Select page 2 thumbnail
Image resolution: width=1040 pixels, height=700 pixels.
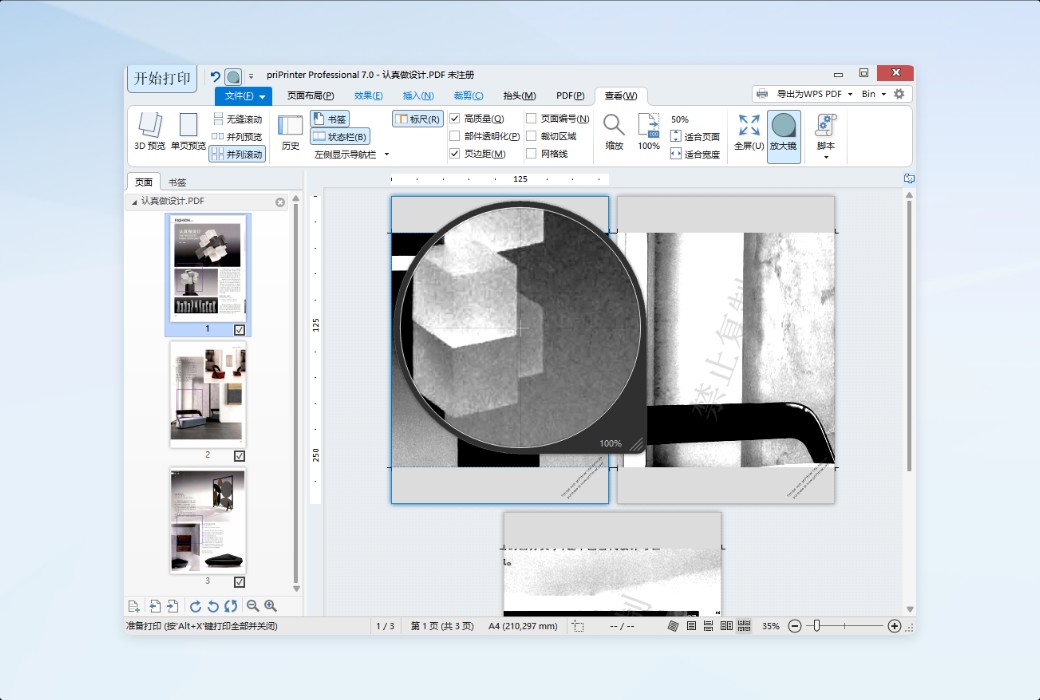click(208, 394)
